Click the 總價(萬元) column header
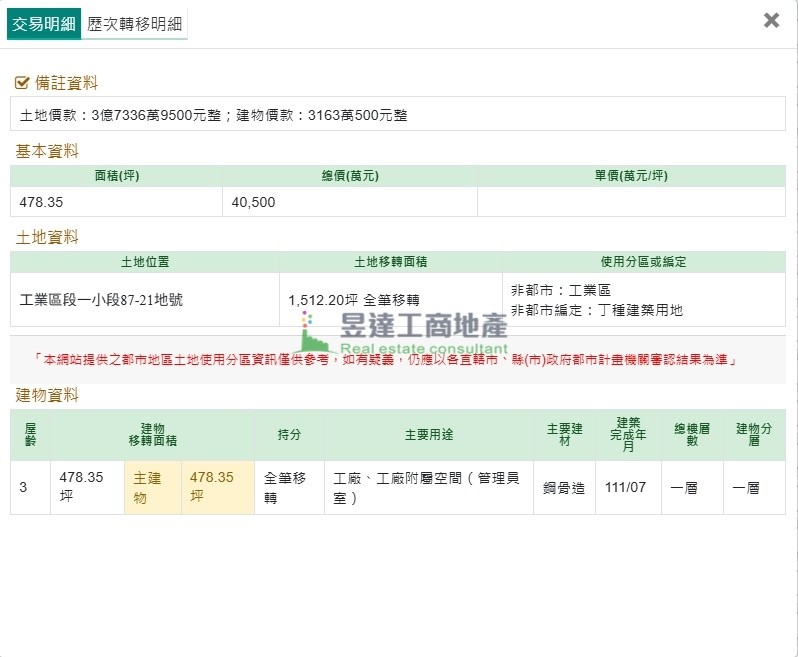The width and height of the screenshot is (798, 657). click(349, 176)
